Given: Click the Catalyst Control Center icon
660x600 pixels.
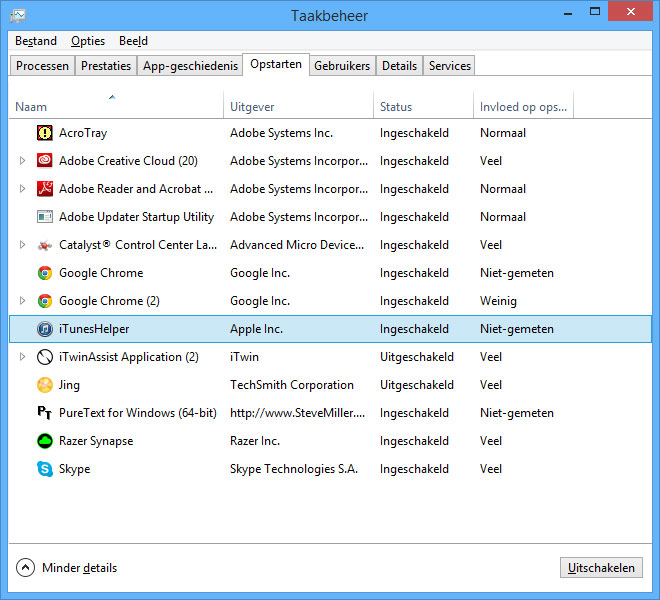Looking at the screenshot, I should point(45,245).
